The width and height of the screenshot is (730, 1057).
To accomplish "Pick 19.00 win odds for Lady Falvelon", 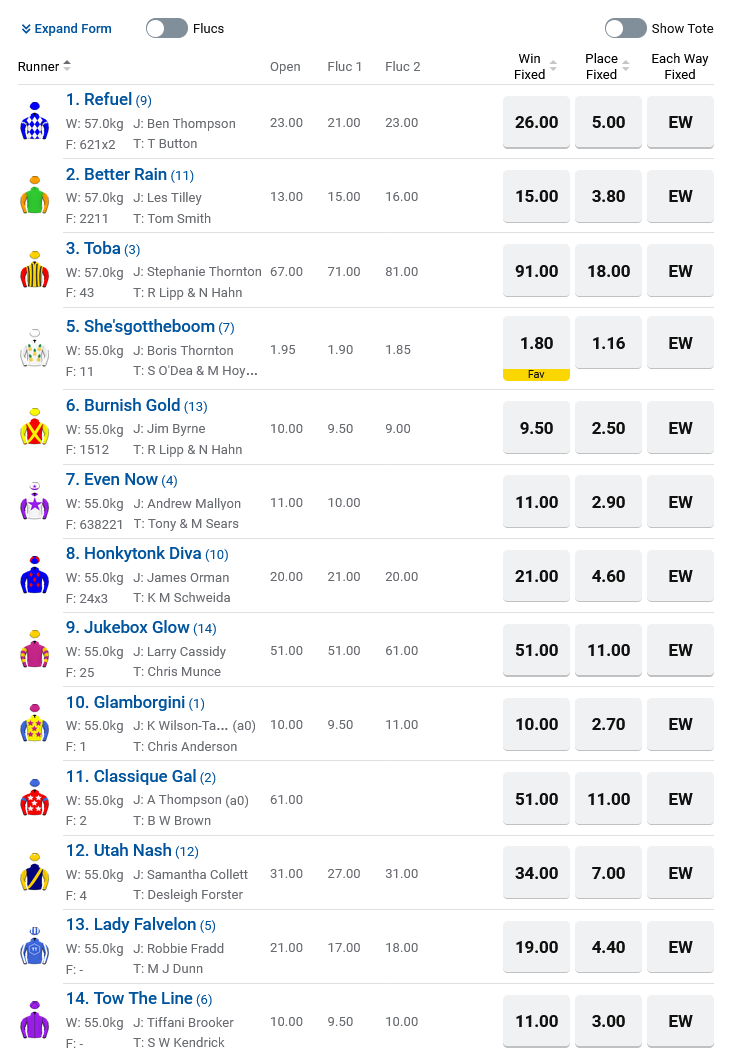I will click(x=536, y=947).
